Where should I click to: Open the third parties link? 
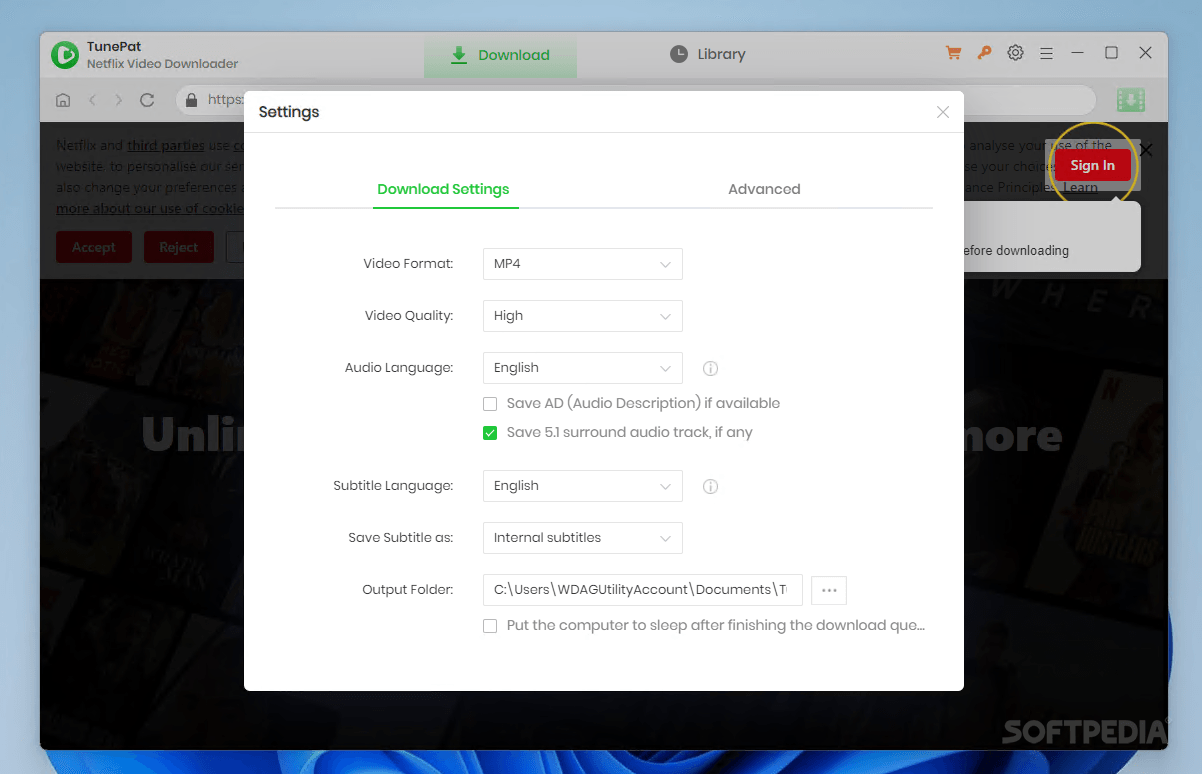click(166, 145)
